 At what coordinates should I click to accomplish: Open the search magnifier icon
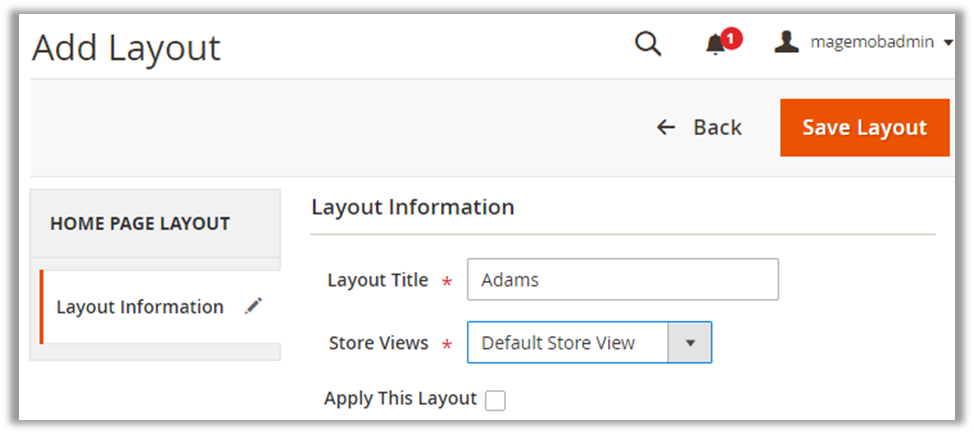point(648,44)
